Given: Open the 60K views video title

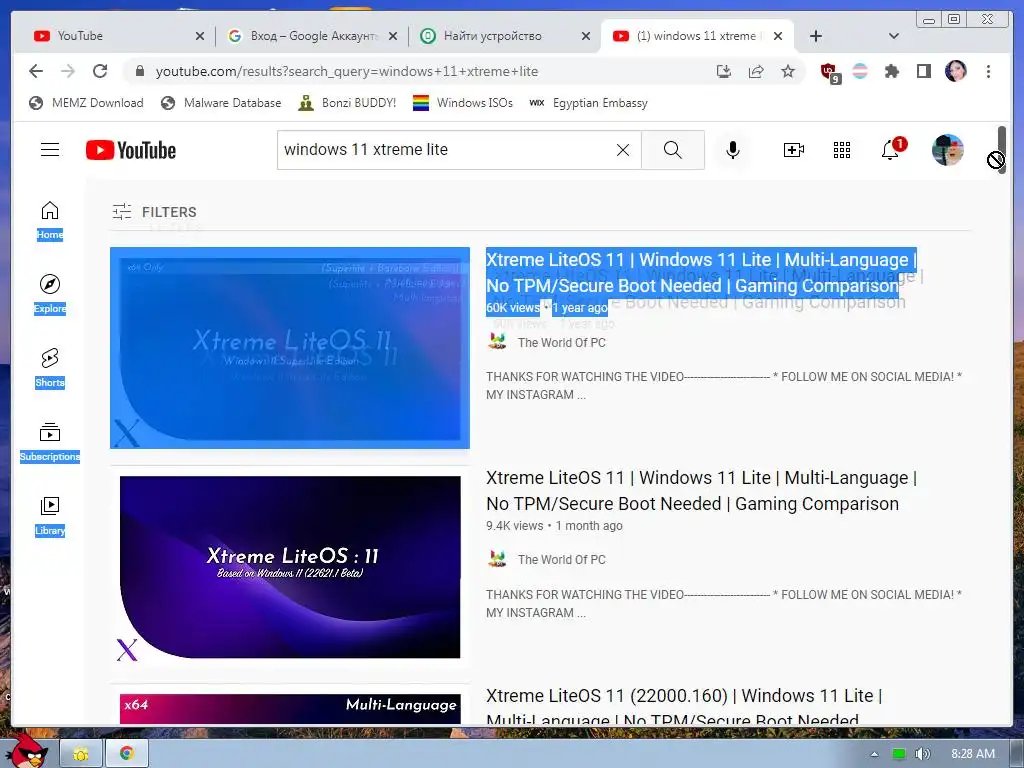Looking at the screenshot, I should pyautogui.click(x=701, y=272).
